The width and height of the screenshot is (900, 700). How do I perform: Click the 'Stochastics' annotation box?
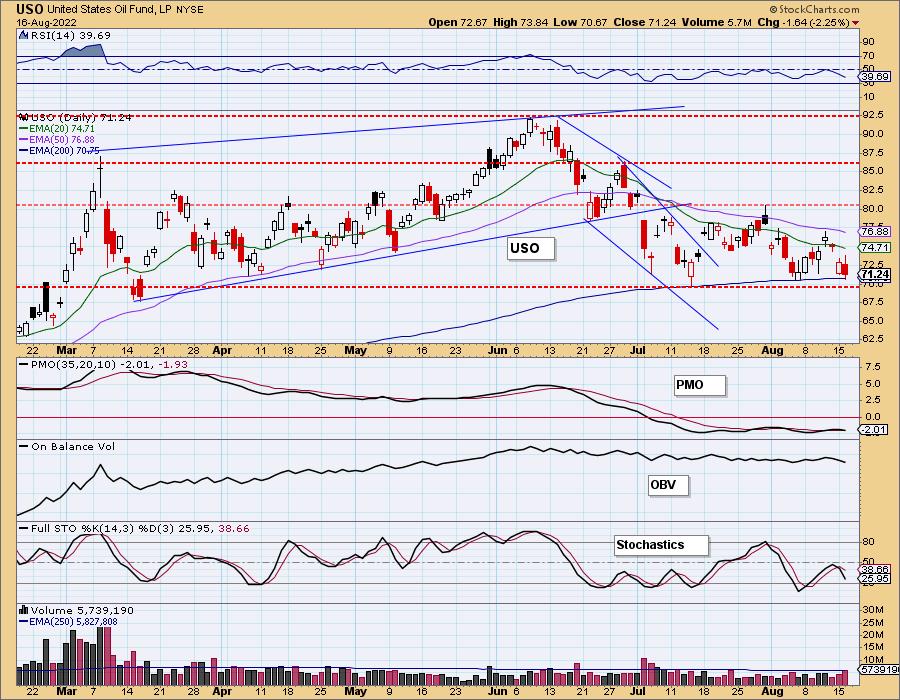pos(661,545)
